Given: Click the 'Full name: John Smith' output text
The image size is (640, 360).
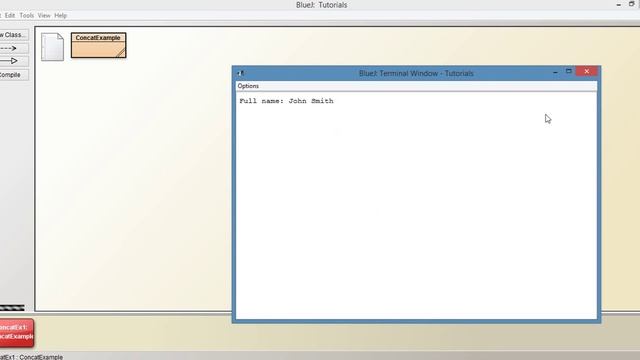Looking at the screenshot, I should point(286,101).
